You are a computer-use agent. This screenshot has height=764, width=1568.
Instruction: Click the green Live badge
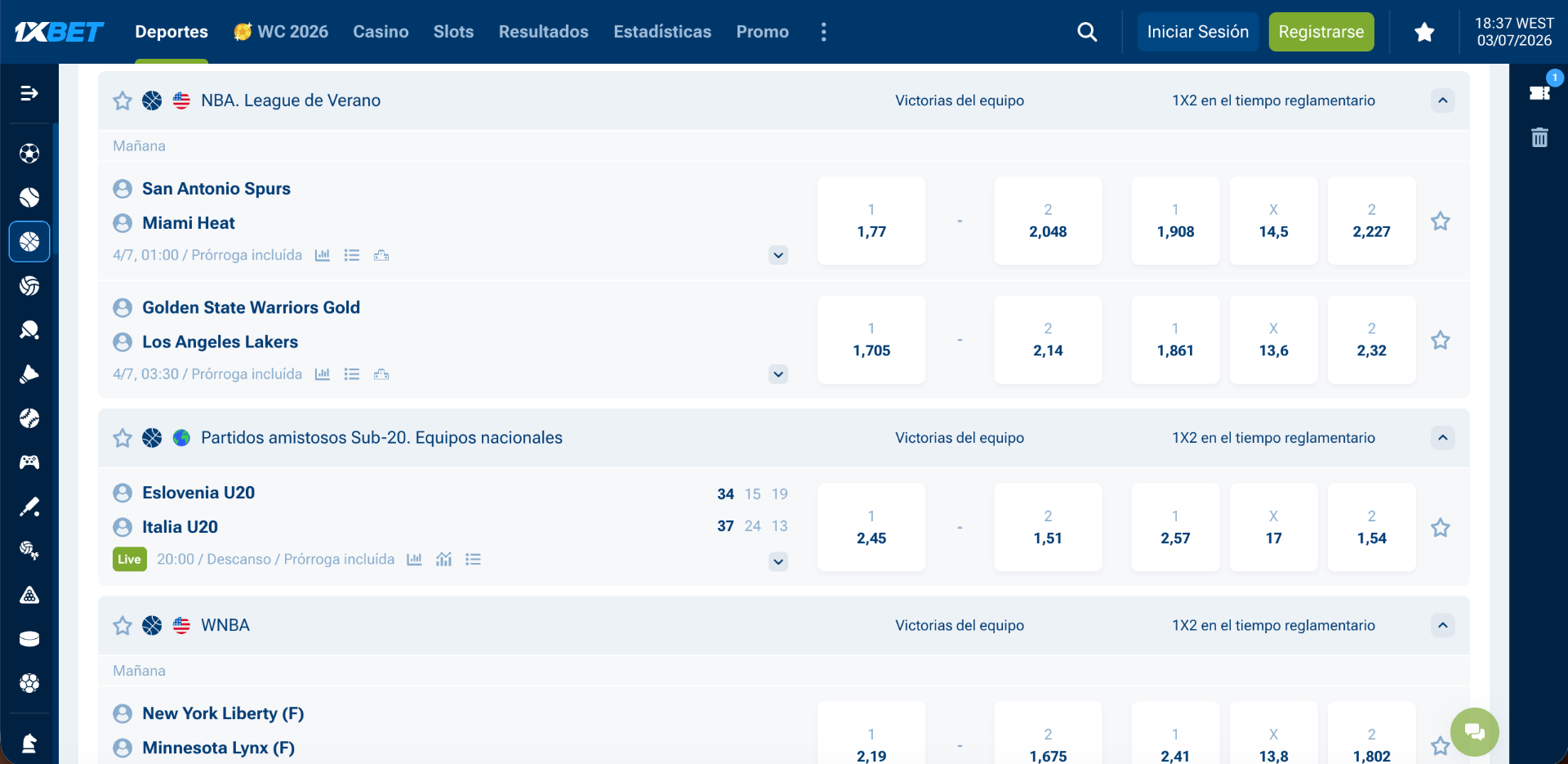[129, 559]
